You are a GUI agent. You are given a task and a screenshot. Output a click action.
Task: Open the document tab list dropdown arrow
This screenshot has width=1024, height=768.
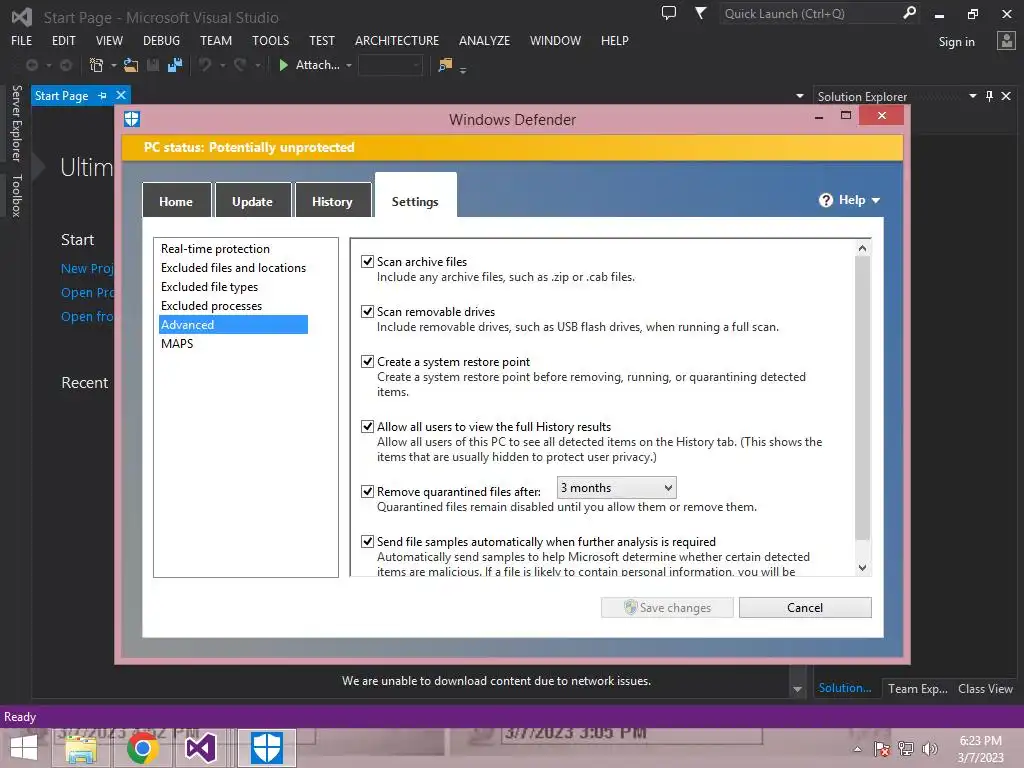(x=799, y=96)
